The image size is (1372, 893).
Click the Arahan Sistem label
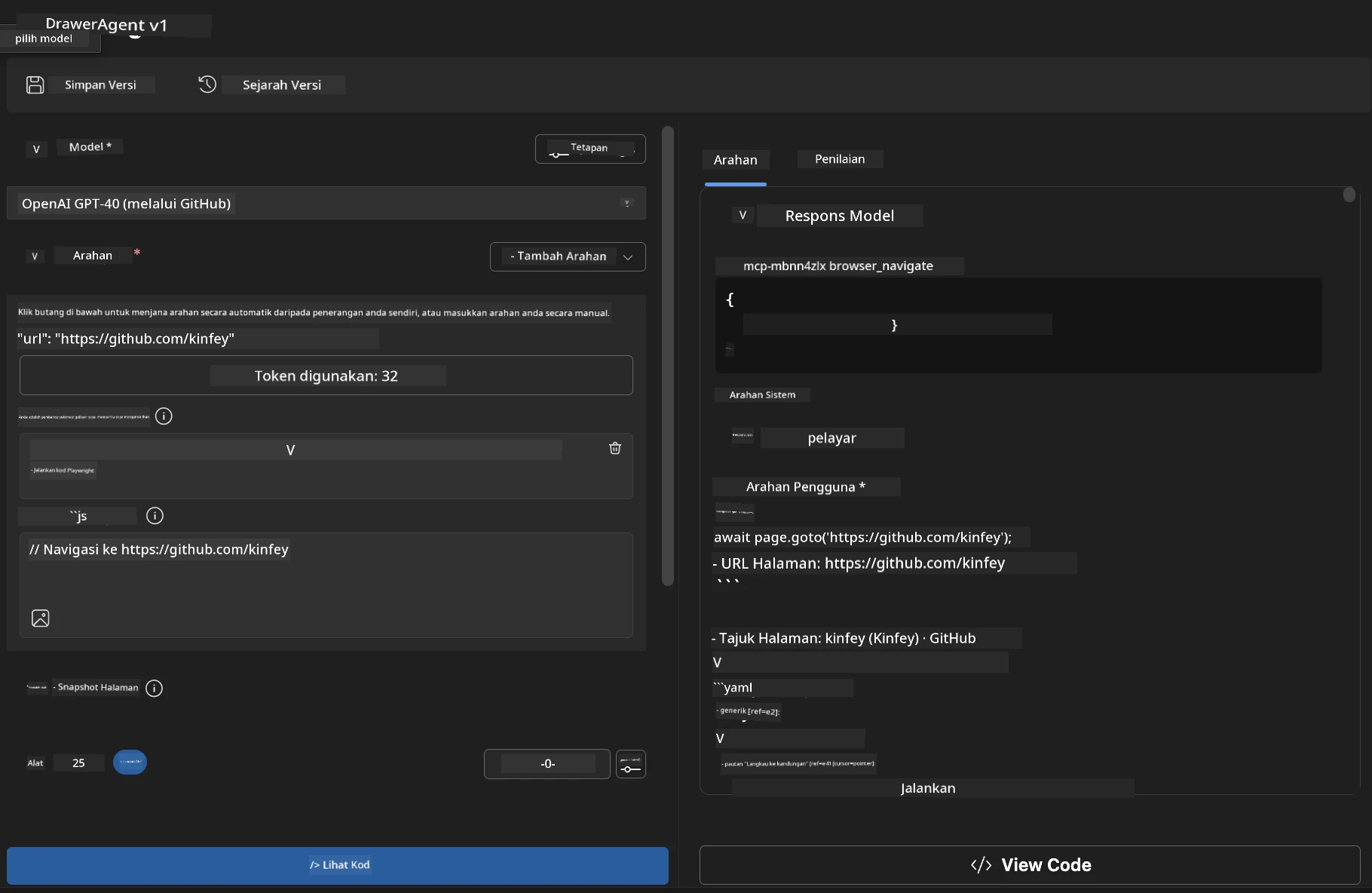pyautogui.click(x=762, y=394)
